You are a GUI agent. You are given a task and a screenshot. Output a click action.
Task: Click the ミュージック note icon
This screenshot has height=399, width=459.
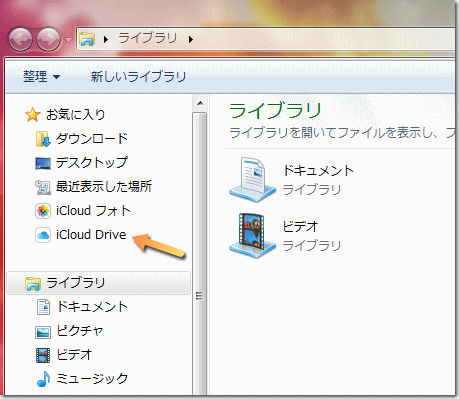tap(43, 379)
